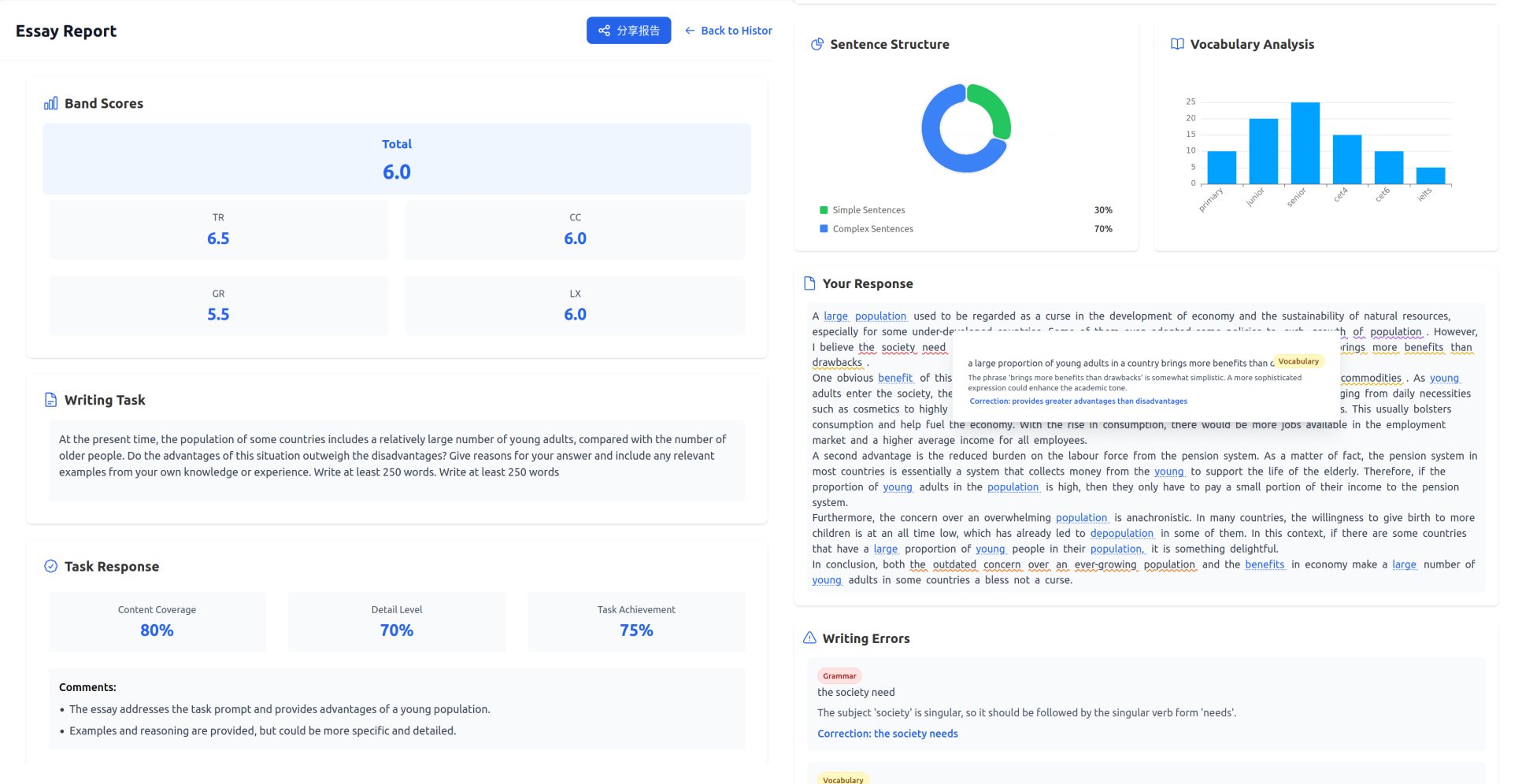The height and width of the screenshot is (784, 1522).
Task: Click the tallest 'senior' vocabulary bar
Action: pos(1305,143)
